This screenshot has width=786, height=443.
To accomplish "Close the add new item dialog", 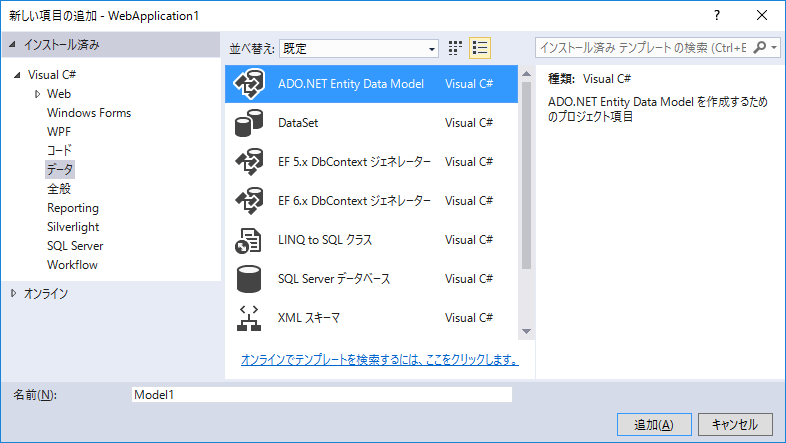I will tap(762, 16).
